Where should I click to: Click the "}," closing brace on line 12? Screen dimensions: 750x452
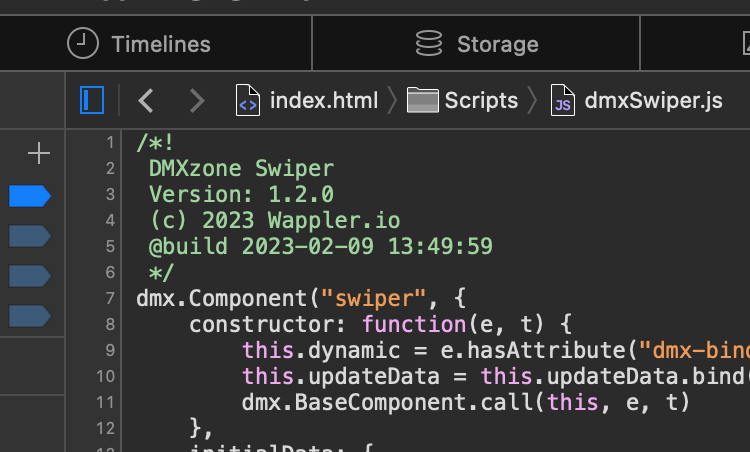coord(200,428)
